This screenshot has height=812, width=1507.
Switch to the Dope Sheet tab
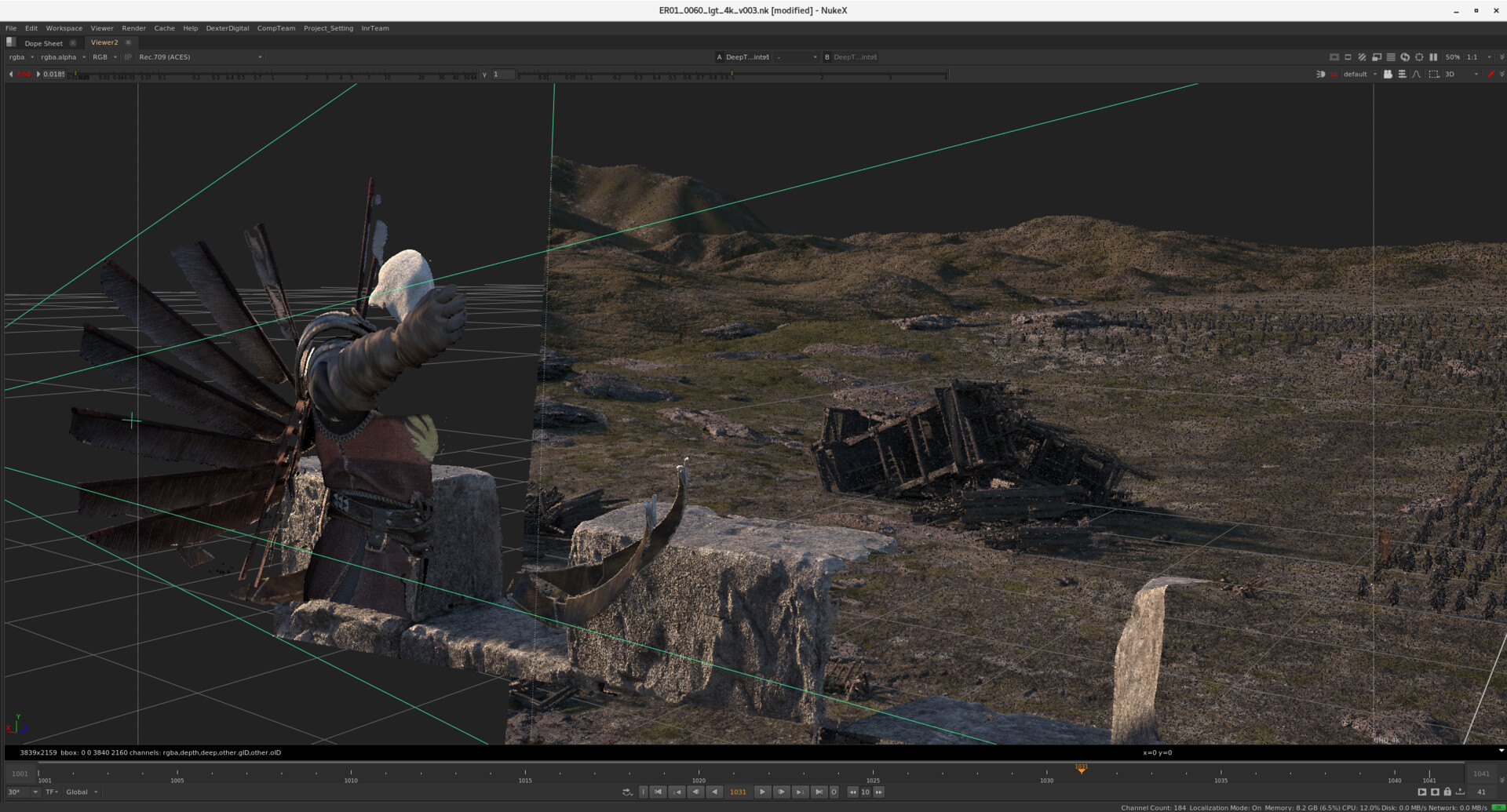coord(43,43)
